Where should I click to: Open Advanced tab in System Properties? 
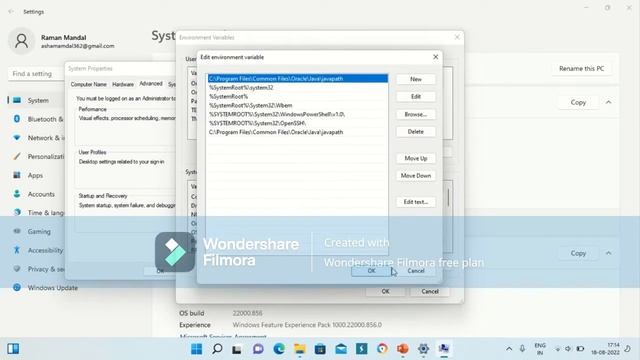pos(151,84)
